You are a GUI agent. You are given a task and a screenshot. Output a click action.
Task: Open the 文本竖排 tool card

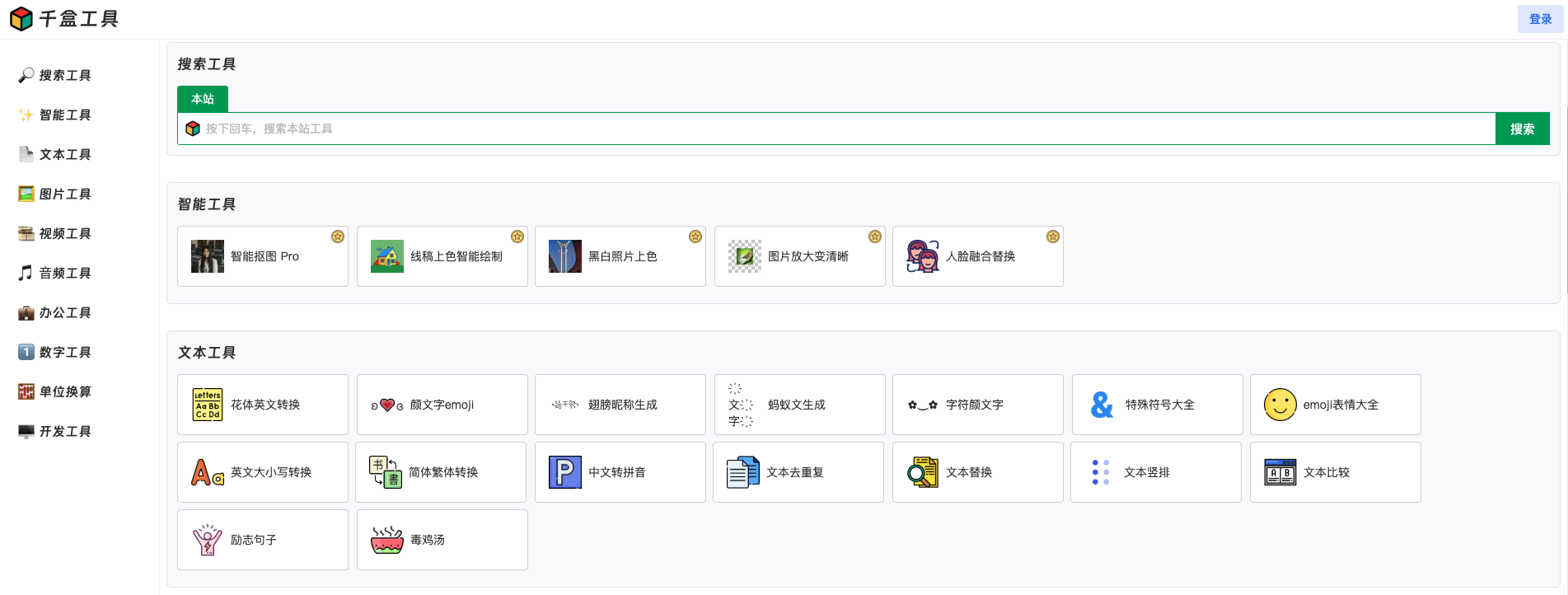tap(1155, 472)
